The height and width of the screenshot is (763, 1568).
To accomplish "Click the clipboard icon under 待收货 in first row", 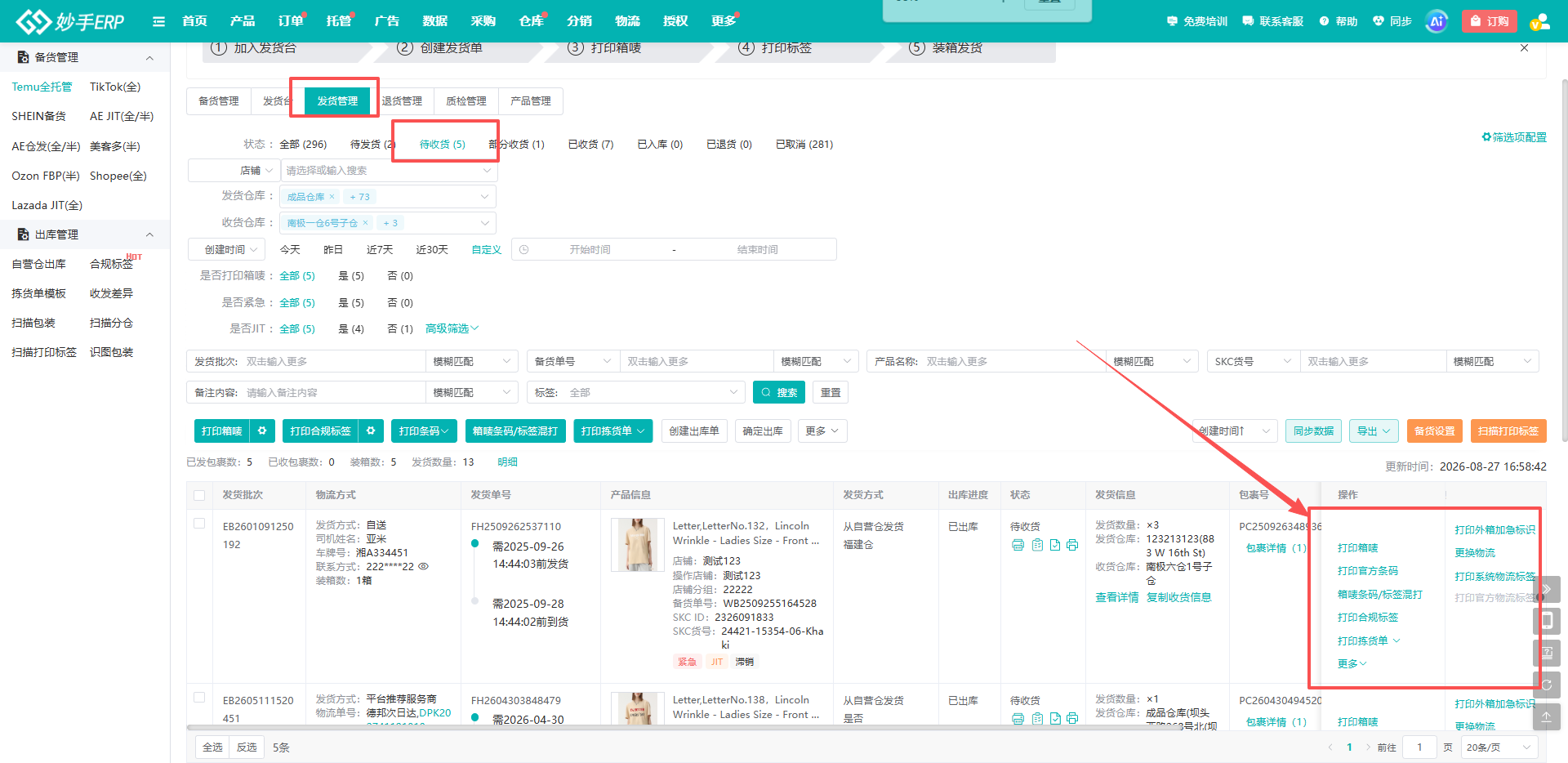I will 1037,545.
